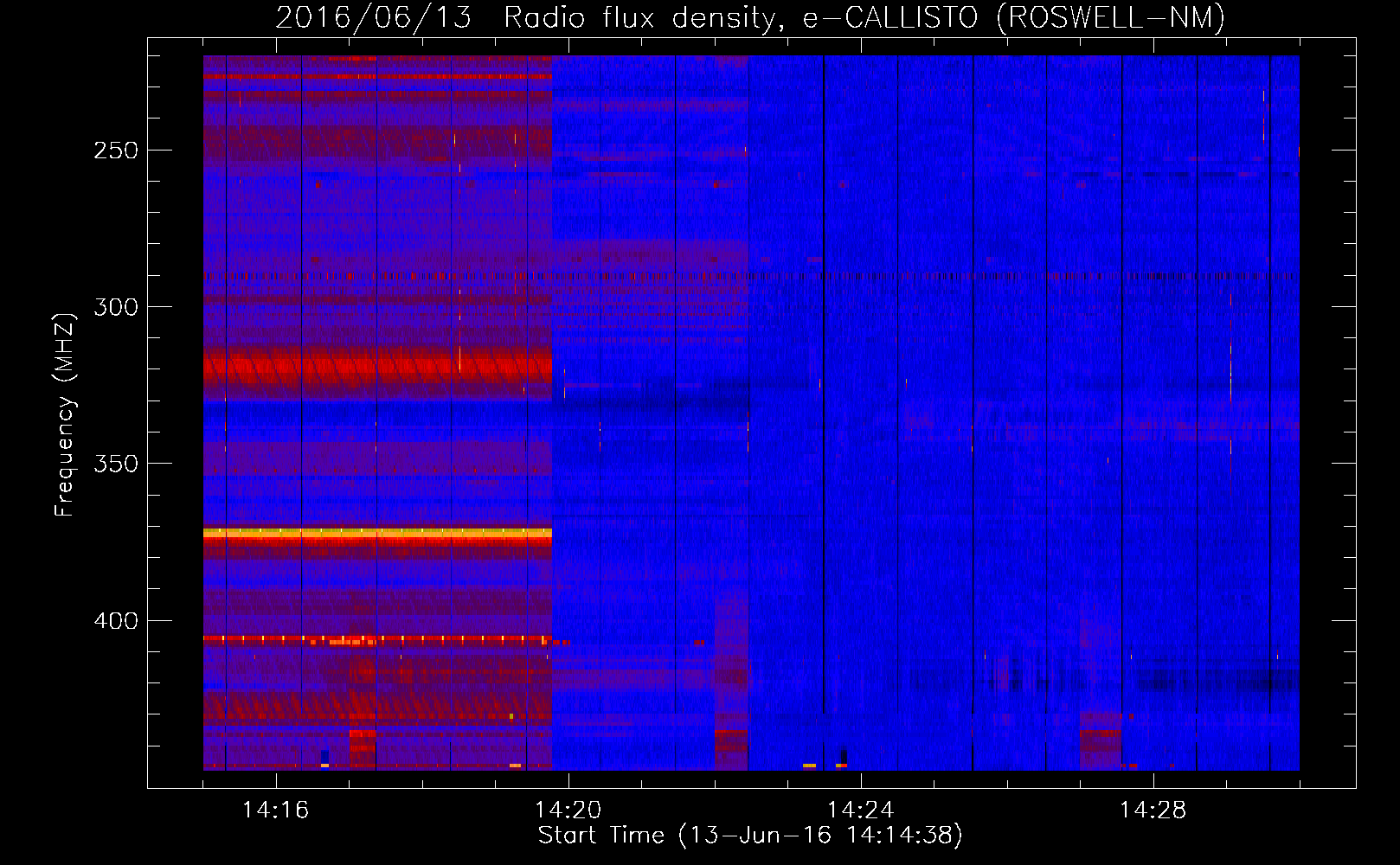
Task: Click the plot title "Radio flux density, e-CALLISTO (ROSWELL-NM)"
Action: point(864,17)
